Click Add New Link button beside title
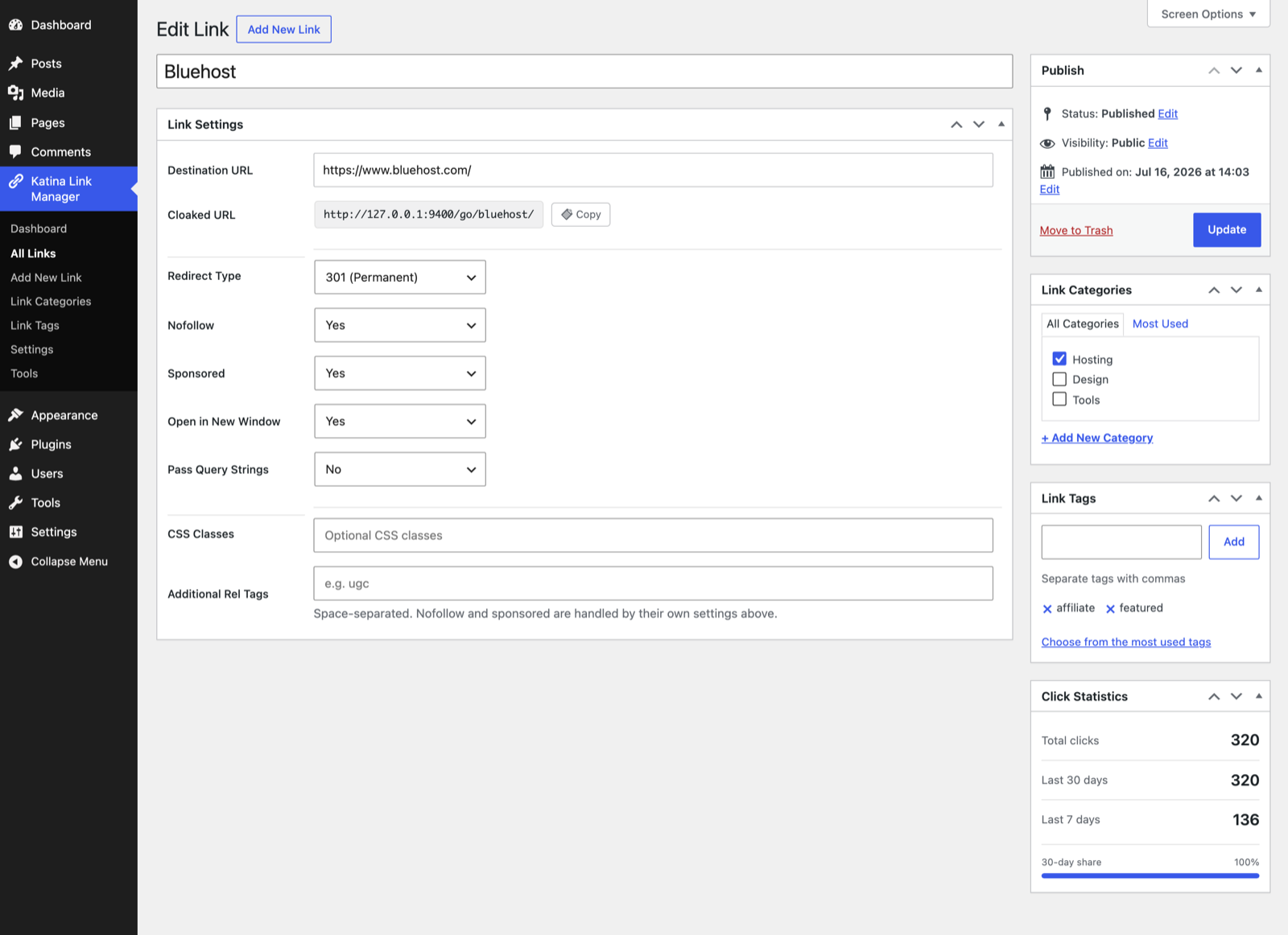This screenshot has width=1288, height=935. (x=283, y=30)
